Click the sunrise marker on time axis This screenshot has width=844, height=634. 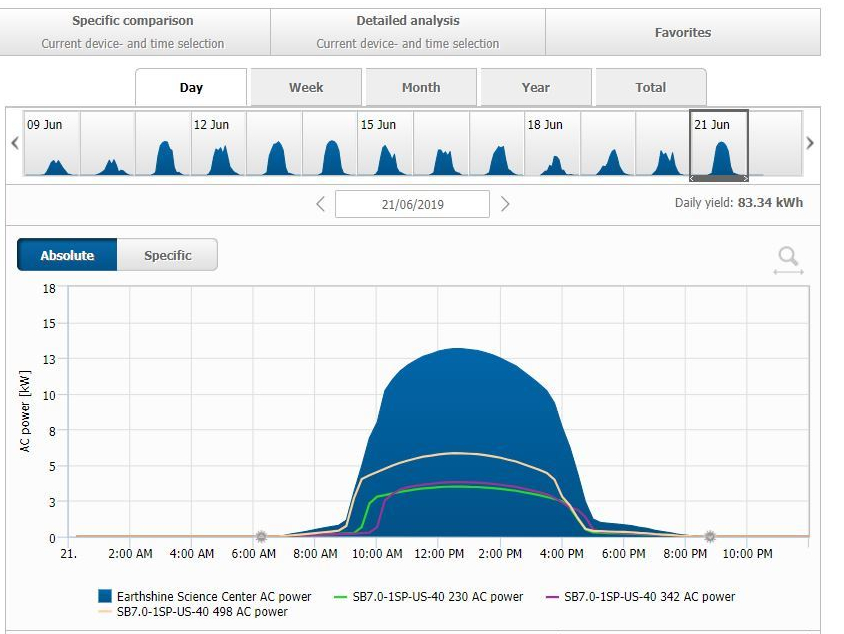click(261, 537)
